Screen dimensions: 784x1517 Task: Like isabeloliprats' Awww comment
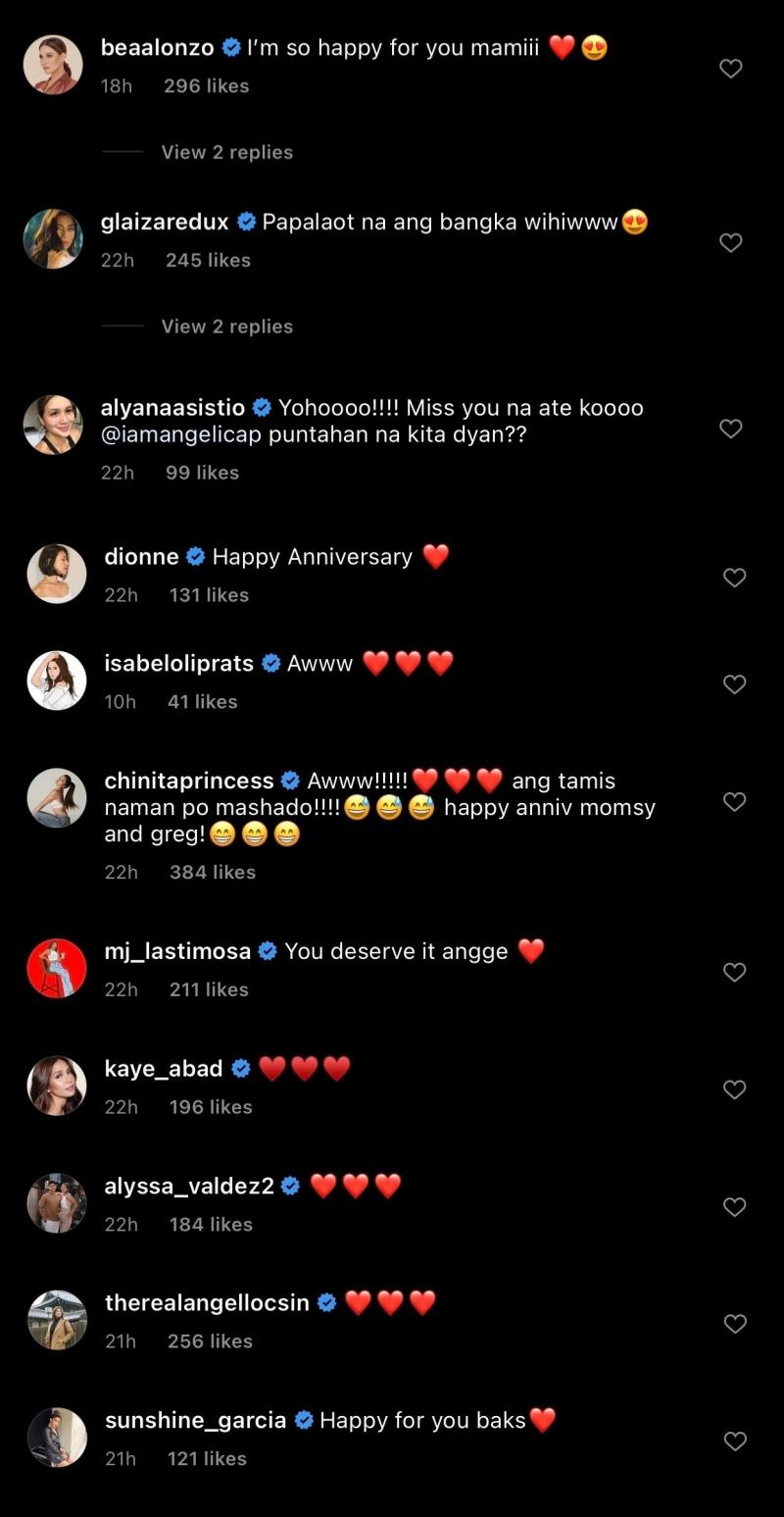coord(735,683)
